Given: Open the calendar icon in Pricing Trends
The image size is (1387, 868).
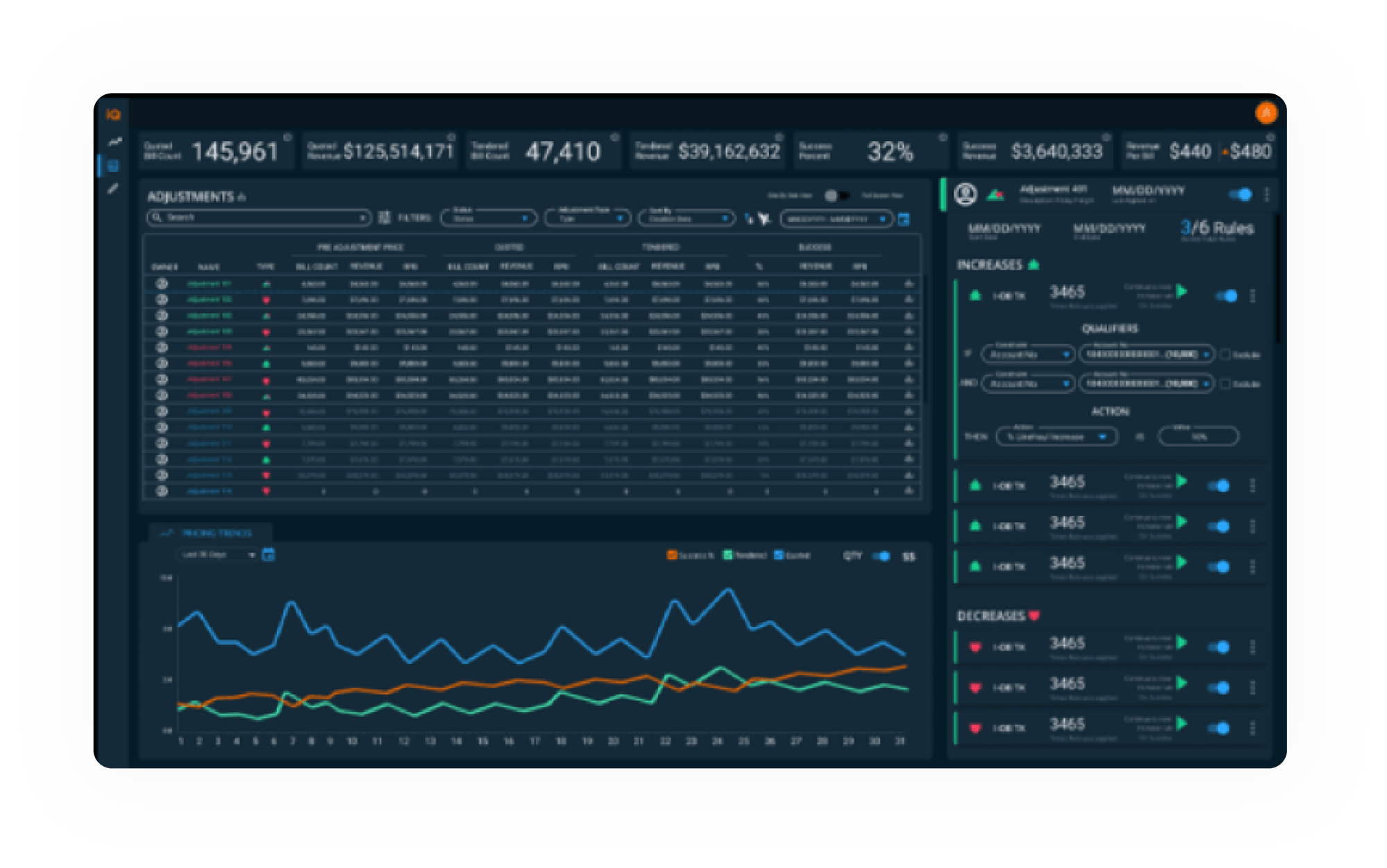Looking at the screenshot, I should 268,555.
